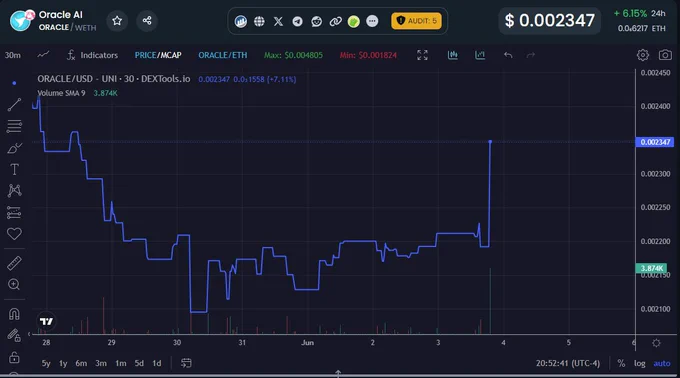
Task: Open the share icon next to the star
Action: (x=147, y=20)
